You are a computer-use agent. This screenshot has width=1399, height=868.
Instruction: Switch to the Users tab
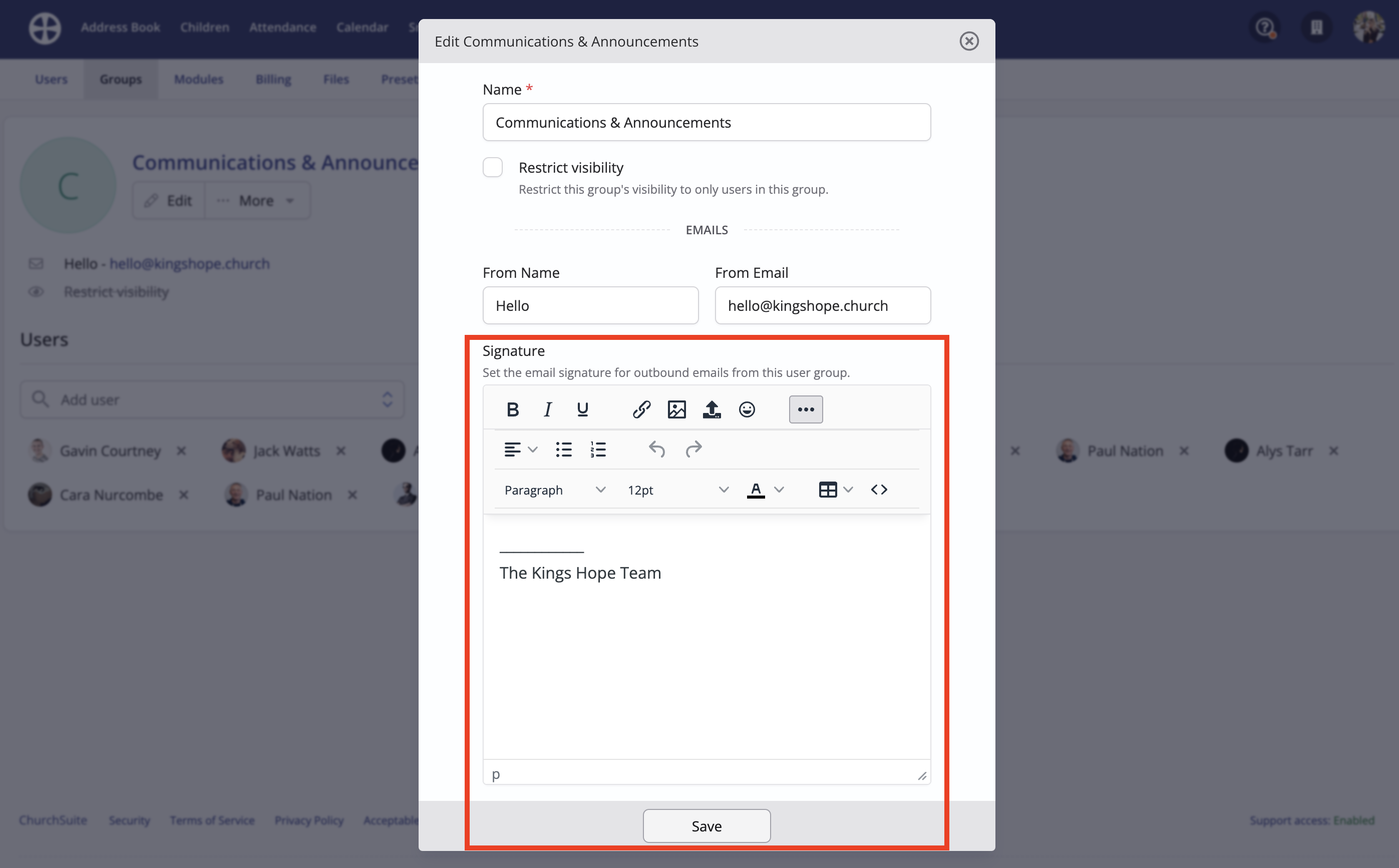pos(51,79)
